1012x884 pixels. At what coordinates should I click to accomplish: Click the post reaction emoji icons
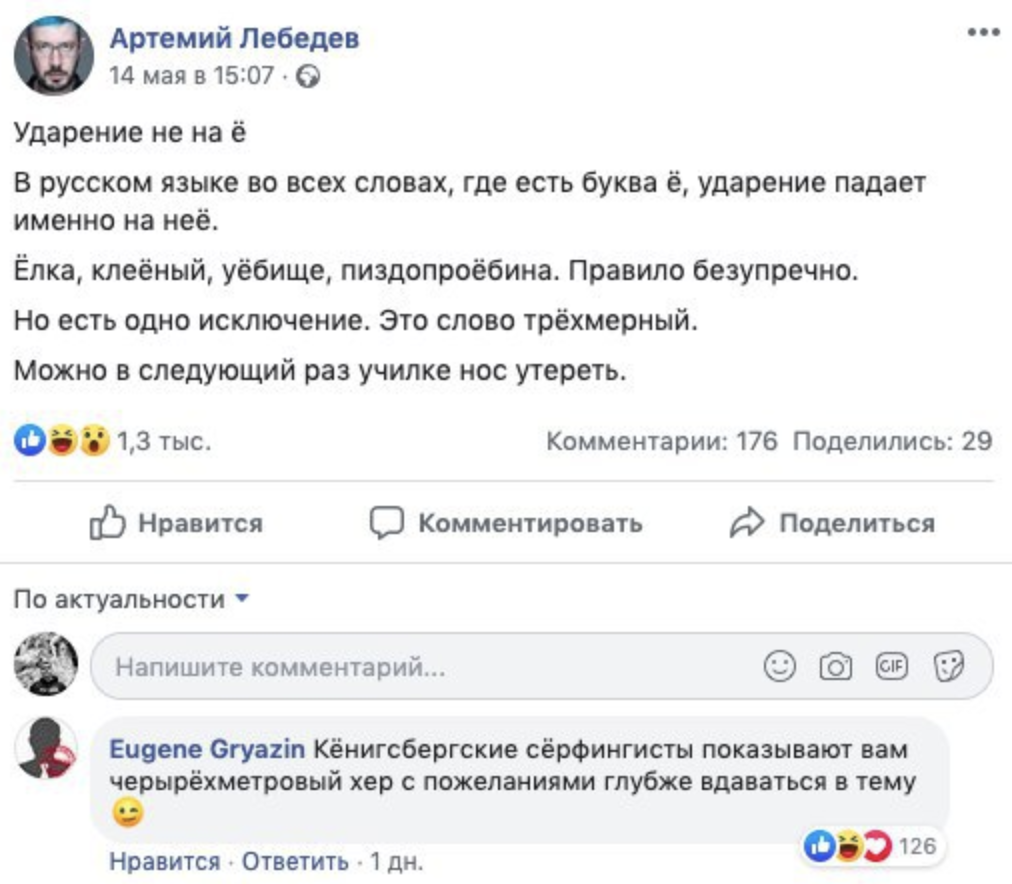click(x=62, y=441)
